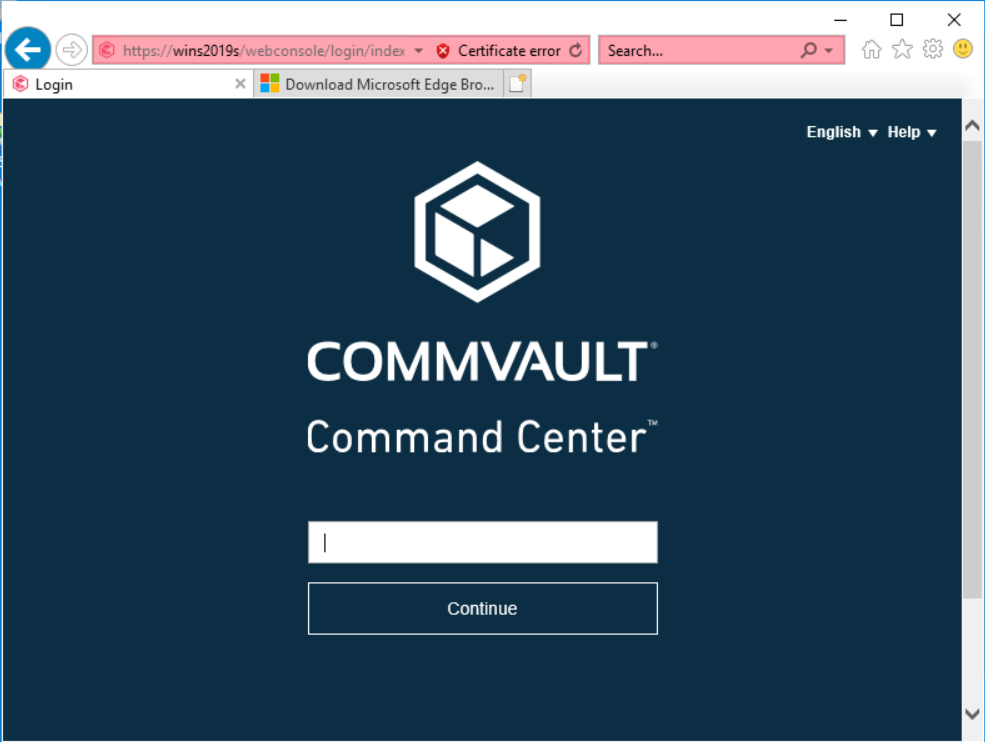Open a new tab with the New Tab button

pos(518,84)
